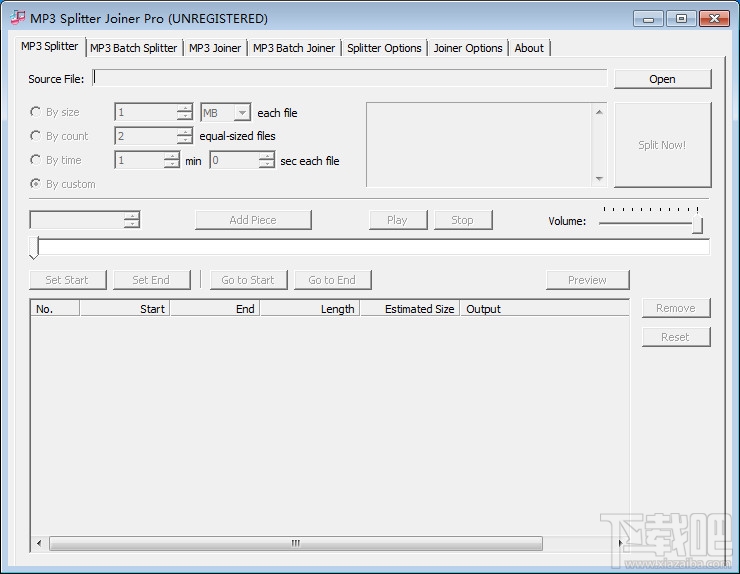Click the Source File input field
The width and height of the screenshot is (740, 574).
350,78
